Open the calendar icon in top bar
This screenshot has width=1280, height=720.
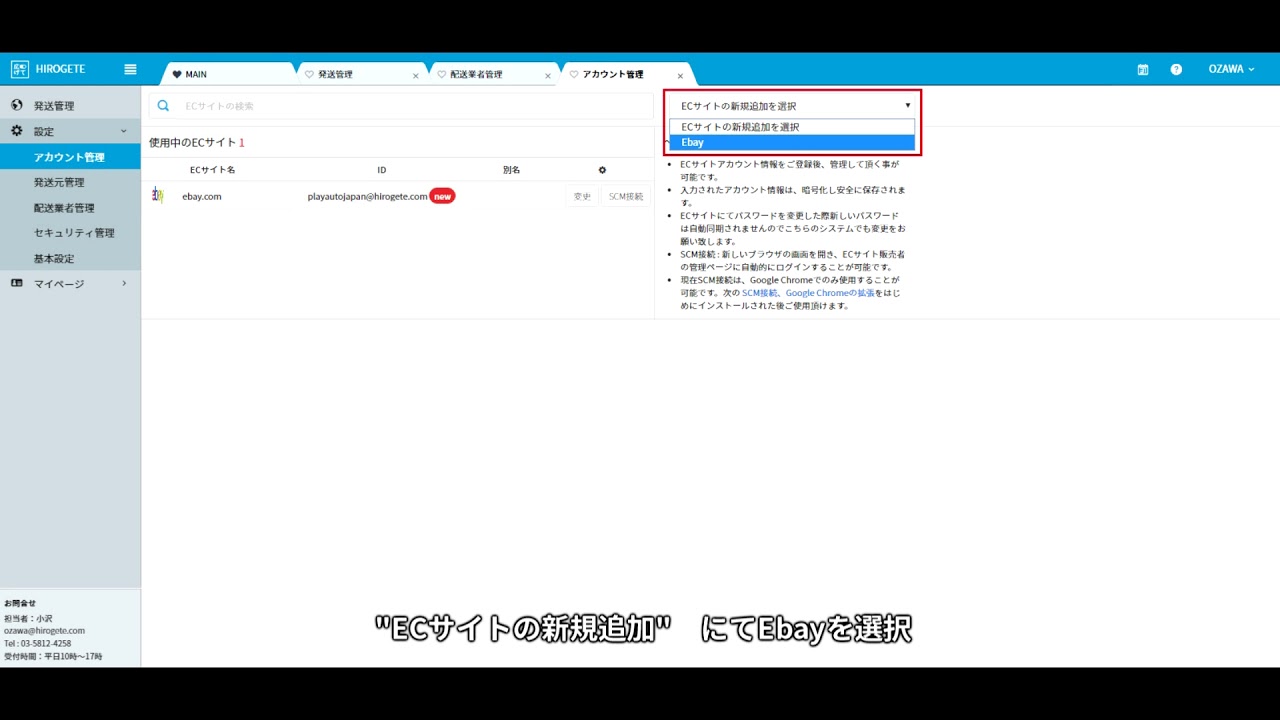(x=1143, y=69)
